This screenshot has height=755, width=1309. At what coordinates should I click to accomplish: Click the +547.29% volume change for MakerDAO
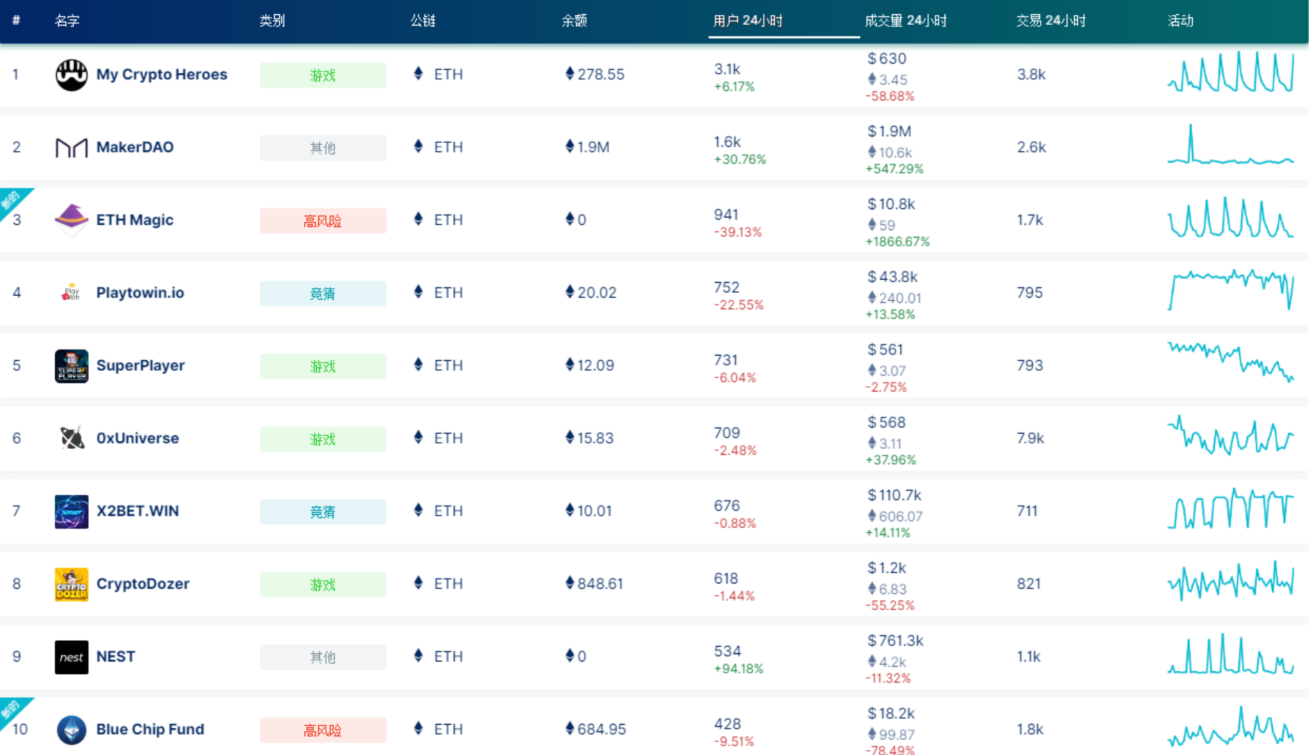tap(895, 169)
